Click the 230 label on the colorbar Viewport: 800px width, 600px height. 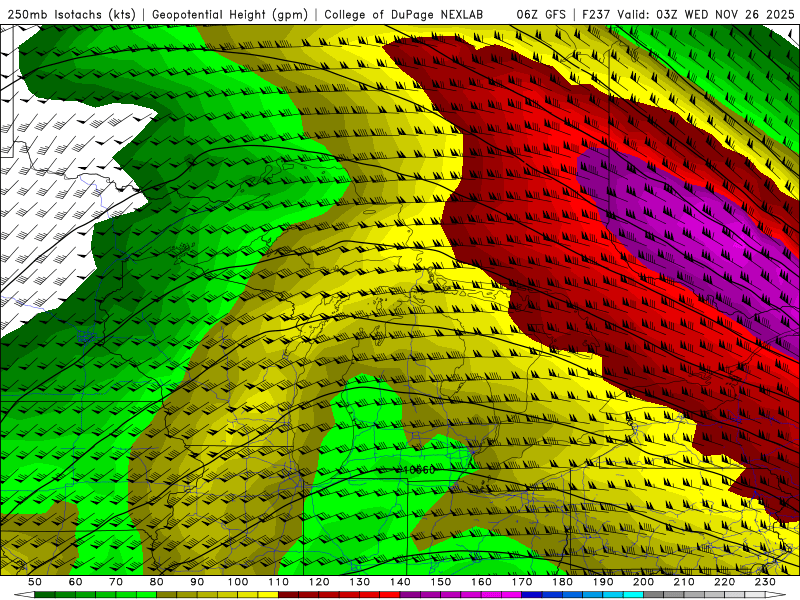(765, 582)
